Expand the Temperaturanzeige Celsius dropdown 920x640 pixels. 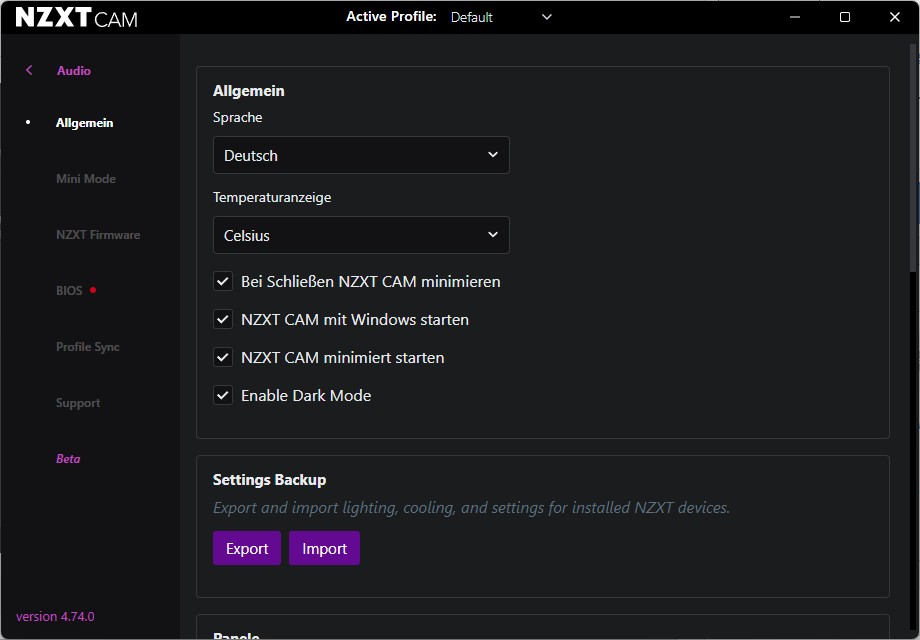361,235
